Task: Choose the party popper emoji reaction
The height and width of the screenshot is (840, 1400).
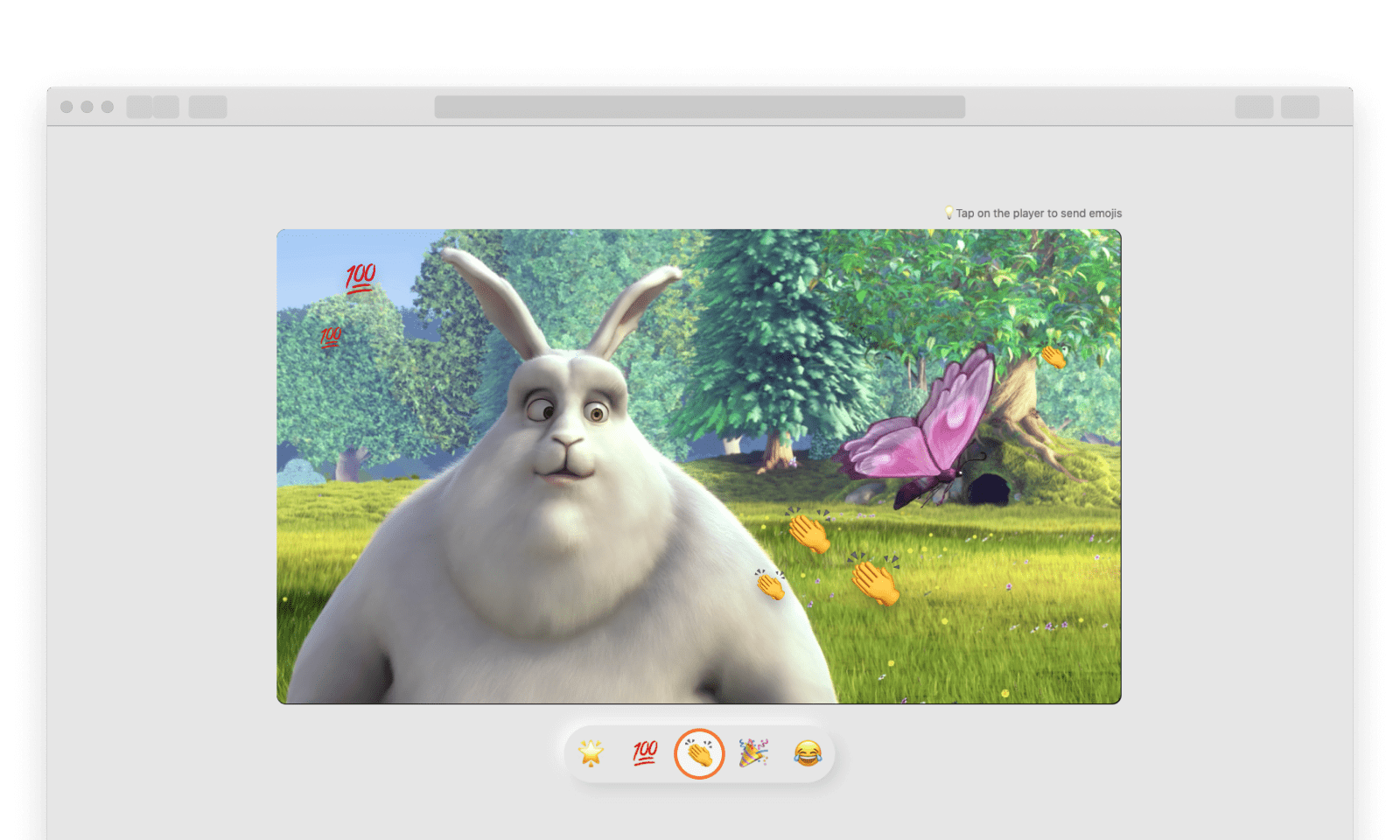Action: click(753, 753)
